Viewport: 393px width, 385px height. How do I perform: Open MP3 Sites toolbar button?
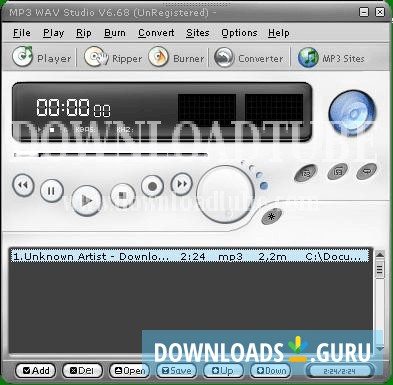(331, 58)
